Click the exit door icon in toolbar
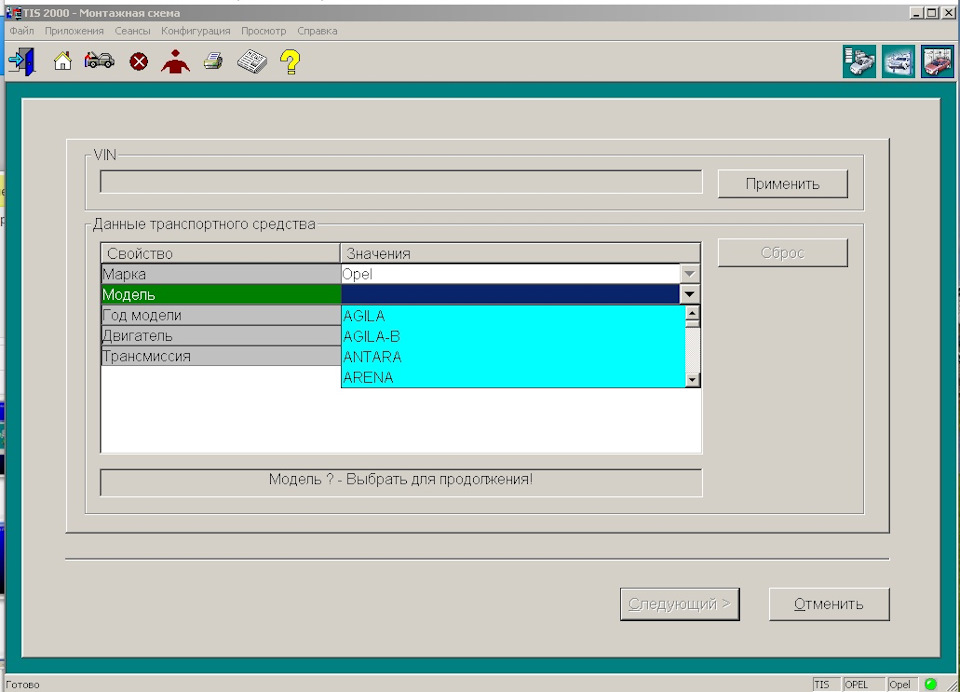Viewport: 960px width, 692px height. pyautogui.click(x=22, y=61)
